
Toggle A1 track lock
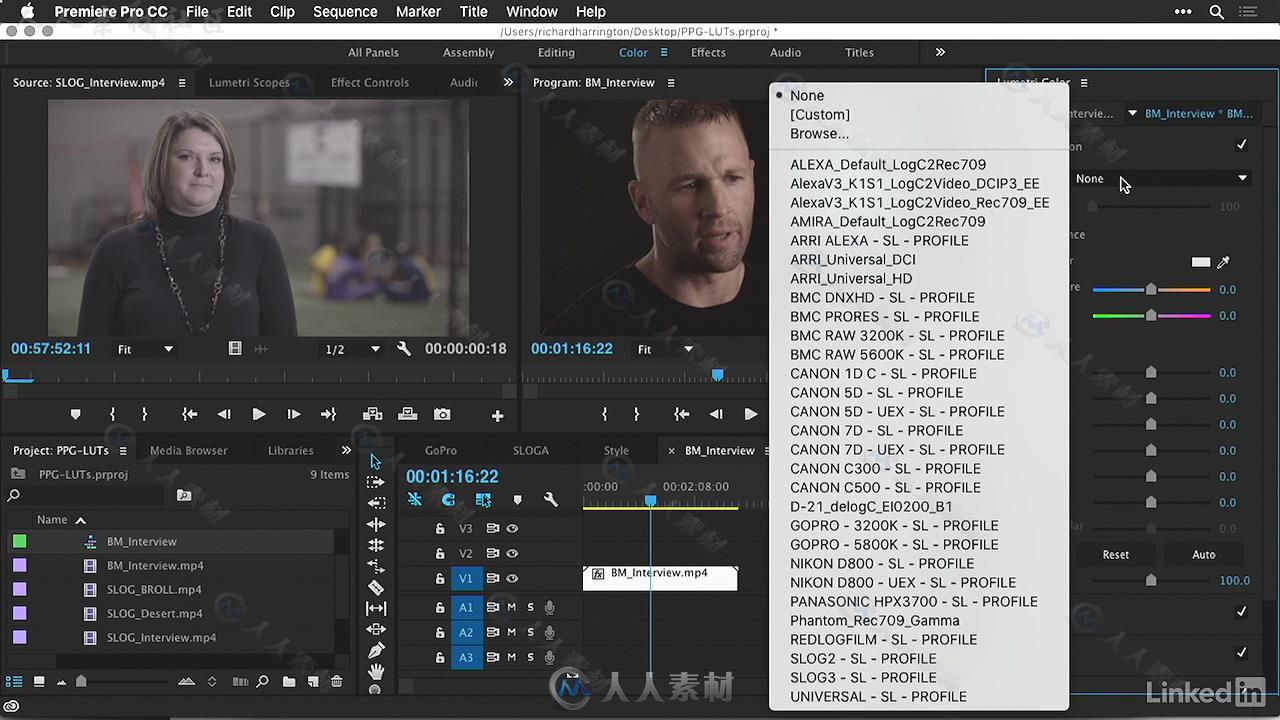(x=439, y=607)
